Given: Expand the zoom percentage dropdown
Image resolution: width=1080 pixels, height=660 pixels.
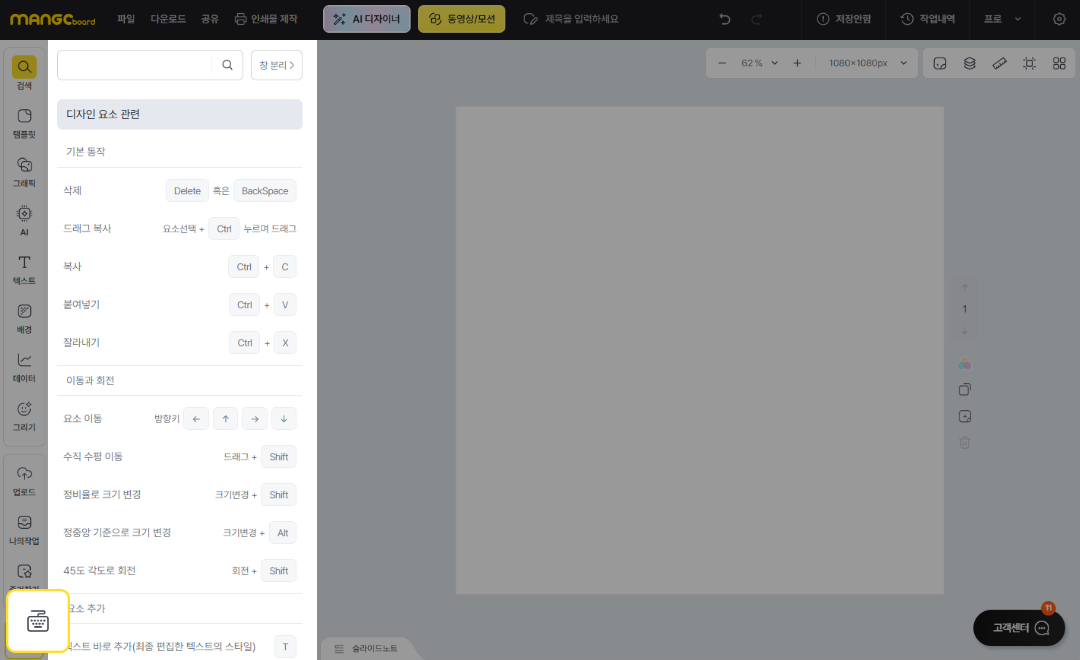Looking at the screenshot, I should [x=758, y=63].
